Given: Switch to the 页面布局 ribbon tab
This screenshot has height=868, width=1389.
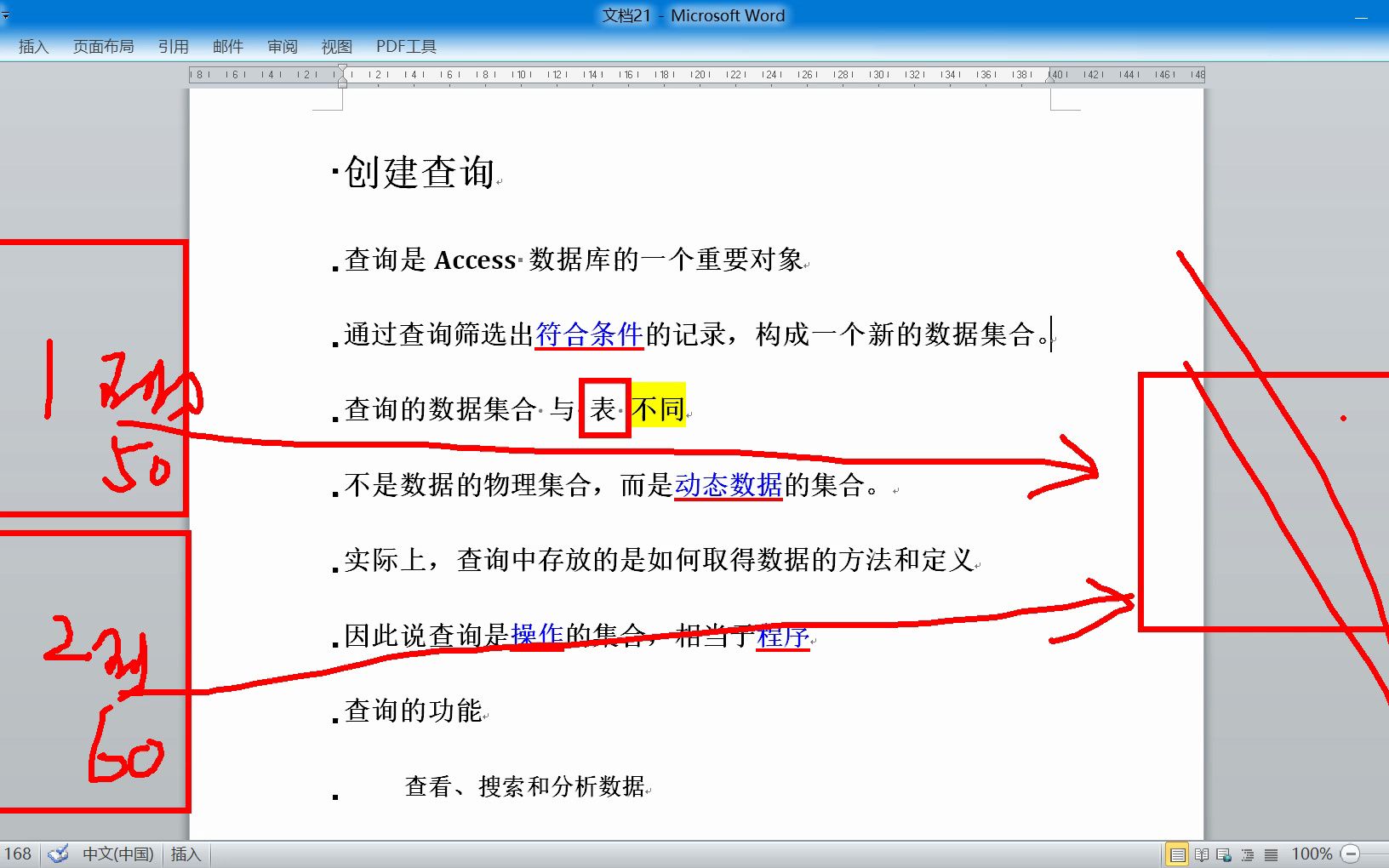Looking at the screenshot, I should [103, 47].
